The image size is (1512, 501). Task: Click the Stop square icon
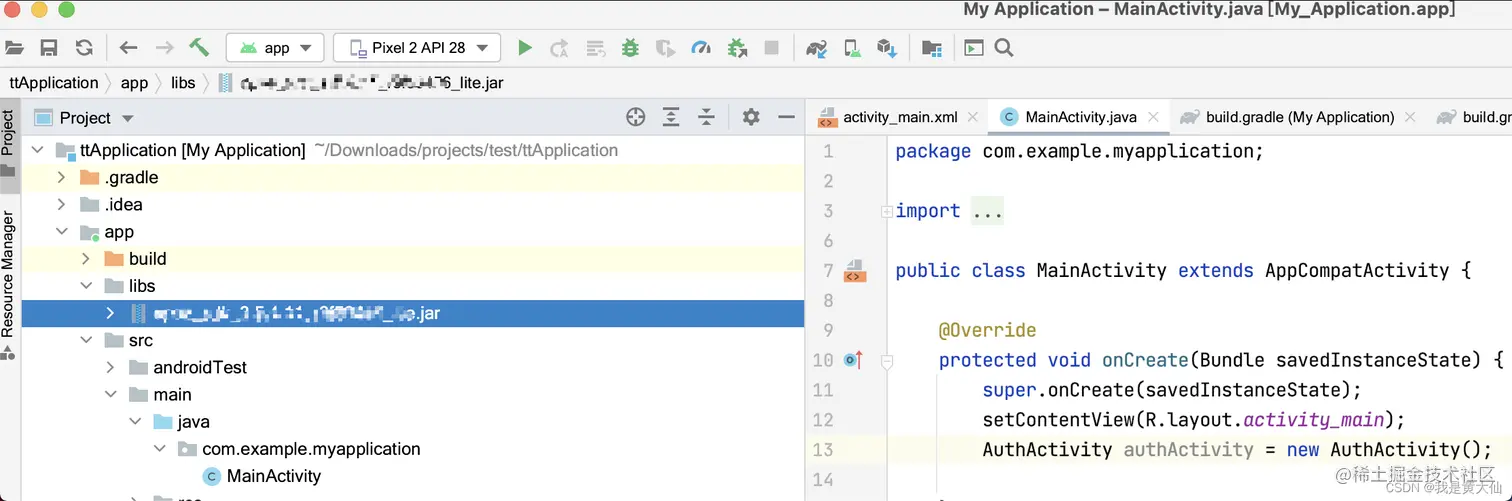pos(771,48)
